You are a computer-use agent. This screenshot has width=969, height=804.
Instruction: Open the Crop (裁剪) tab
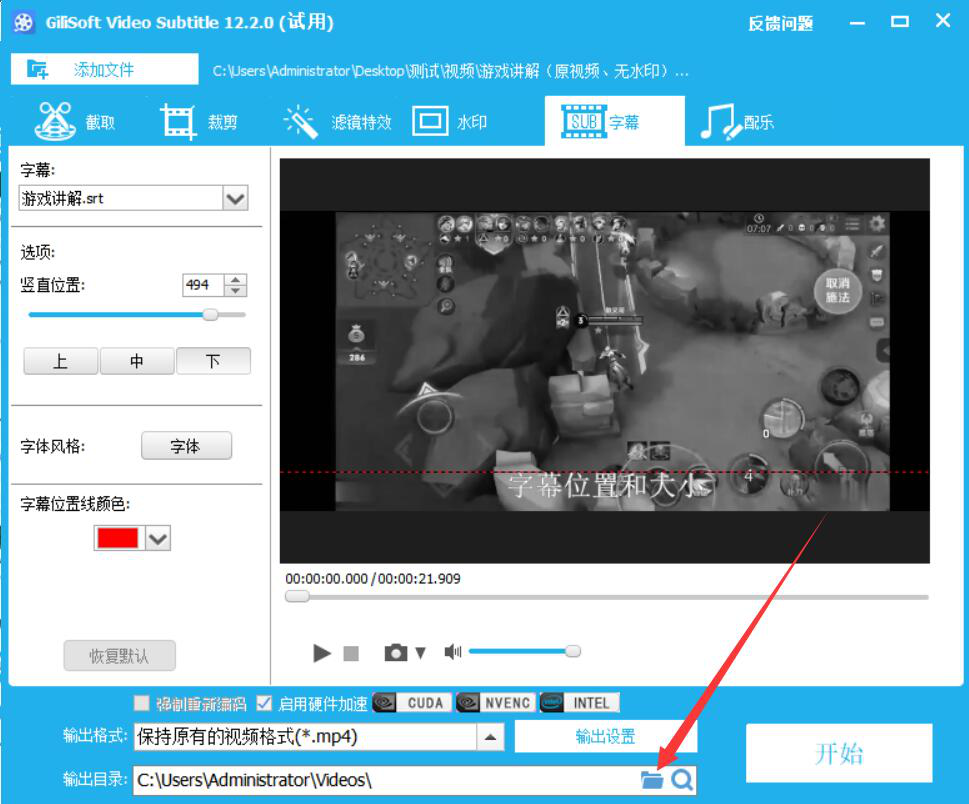(199, 121)
